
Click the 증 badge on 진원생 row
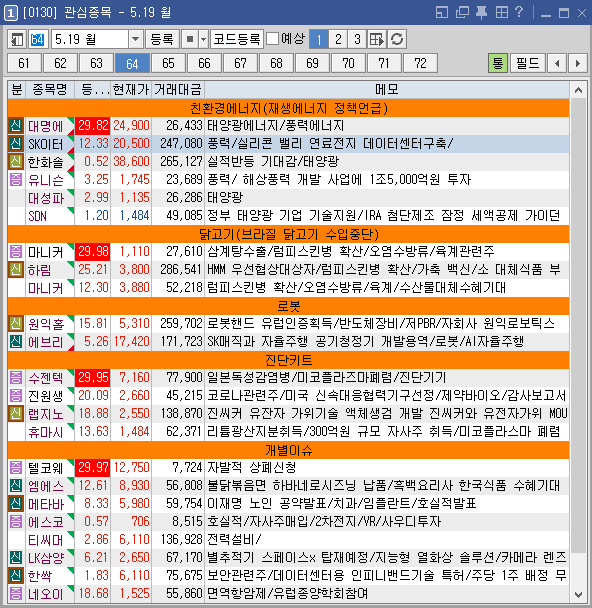(x=16, y=395)
